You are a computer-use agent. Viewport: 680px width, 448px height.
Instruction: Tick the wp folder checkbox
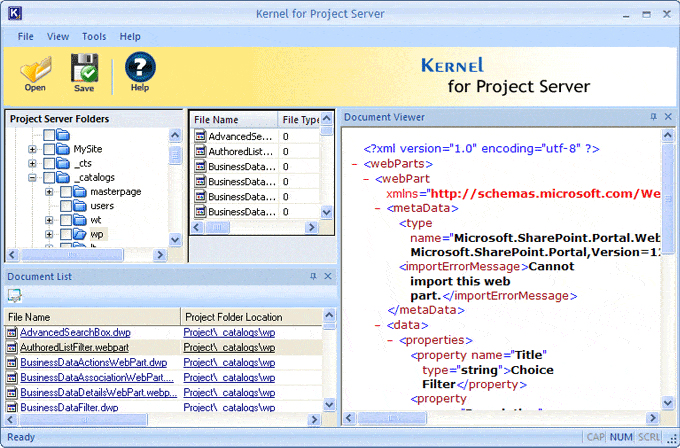pyautogui.click(x=66, y=235)
